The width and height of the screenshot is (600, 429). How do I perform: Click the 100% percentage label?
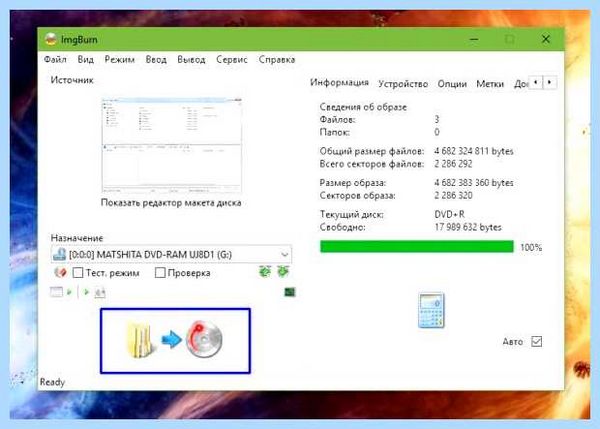[531, 248]
